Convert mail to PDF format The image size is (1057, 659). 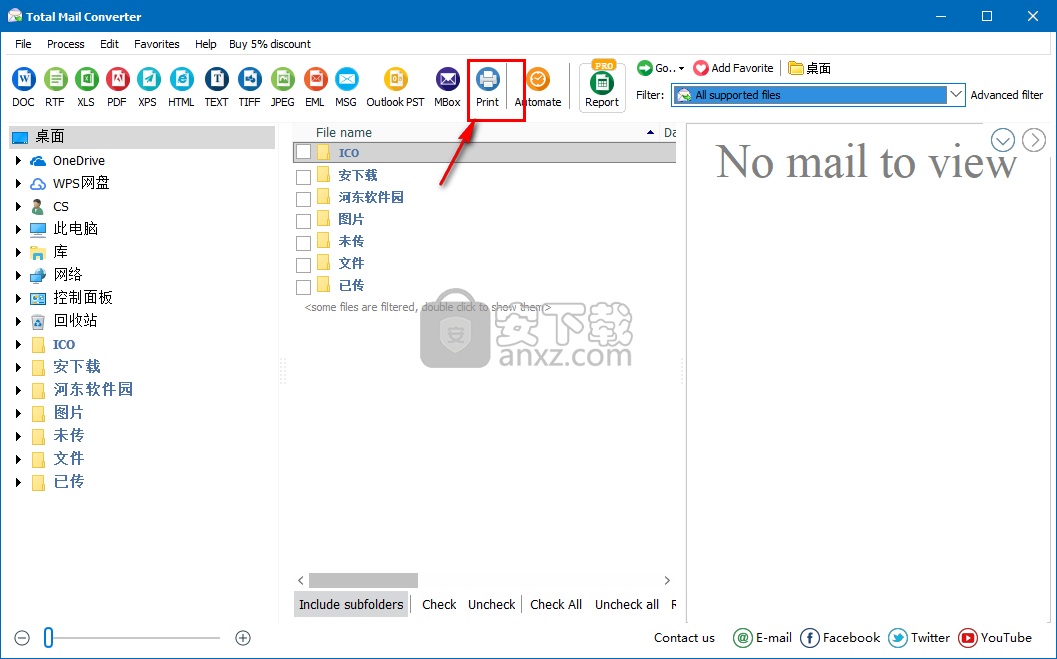[117, 87]
